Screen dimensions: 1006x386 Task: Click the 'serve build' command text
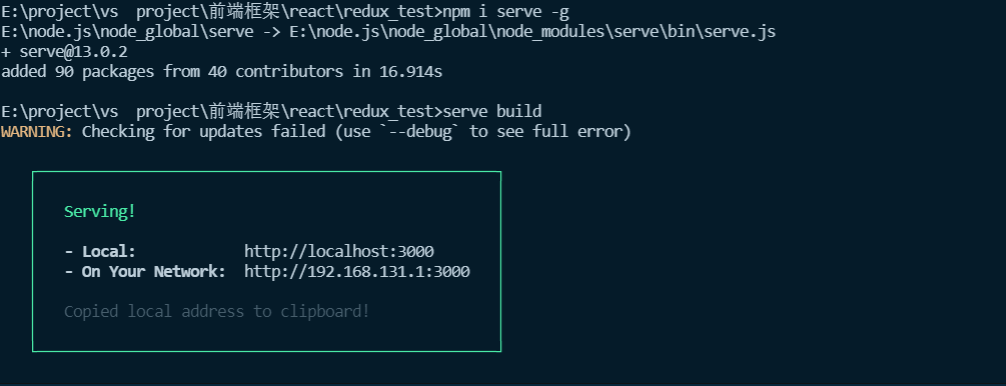point(492,112)
